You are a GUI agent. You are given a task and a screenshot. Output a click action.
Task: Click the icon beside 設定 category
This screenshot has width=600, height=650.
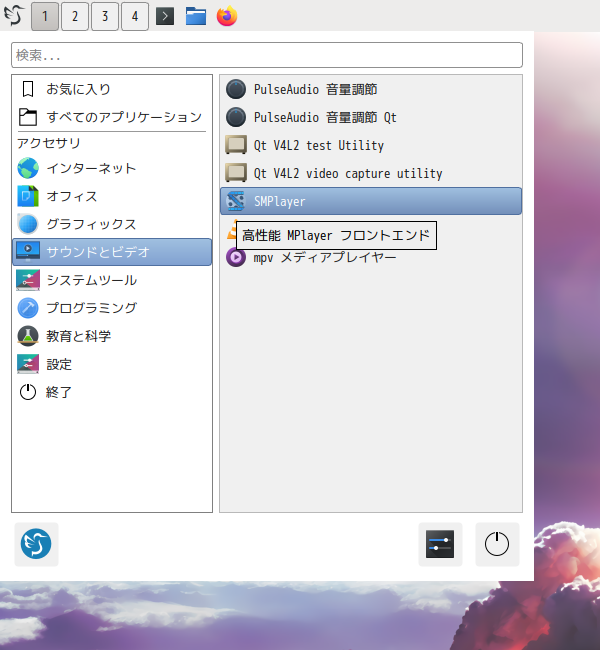coord(28,364)
